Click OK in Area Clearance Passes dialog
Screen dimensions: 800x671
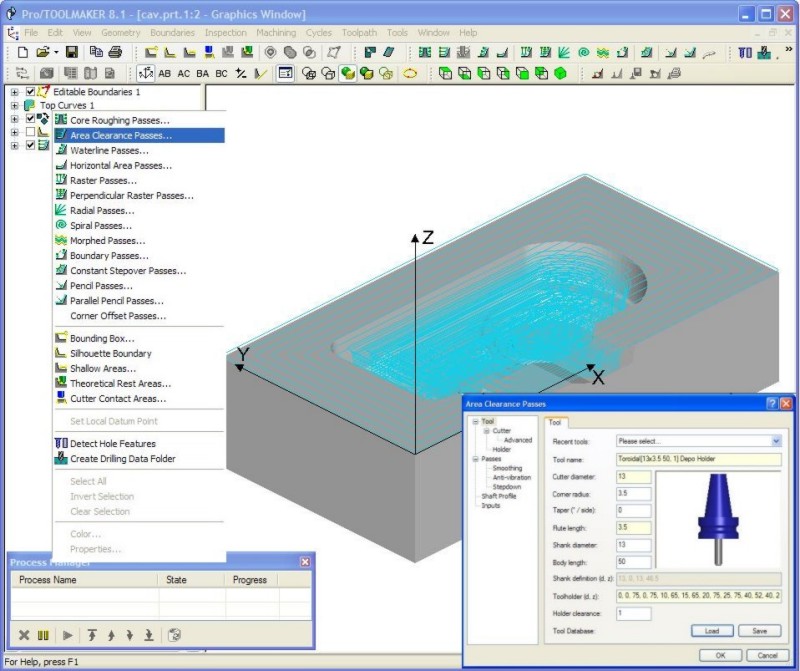point(720,655)
